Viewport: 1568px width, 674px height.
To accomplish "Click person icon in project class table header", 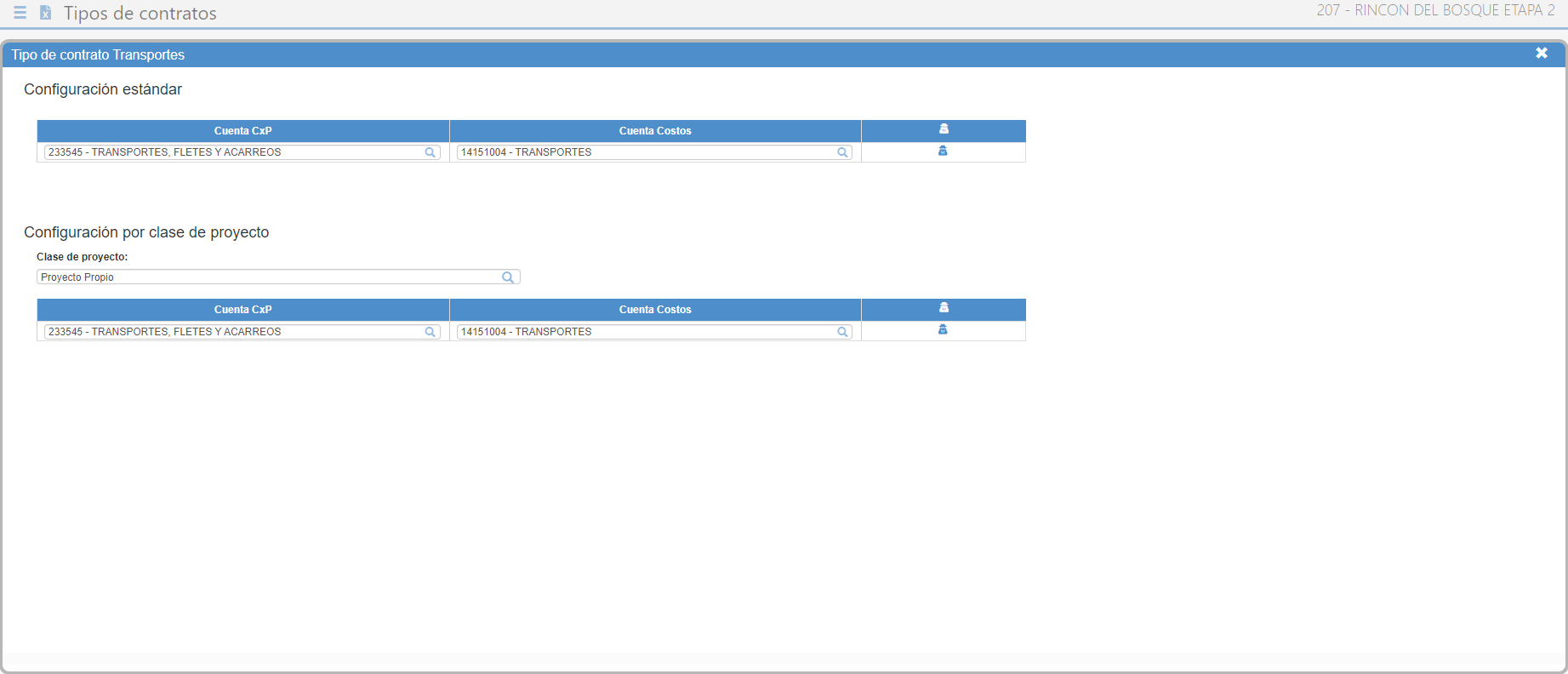I will pos(944,308).
